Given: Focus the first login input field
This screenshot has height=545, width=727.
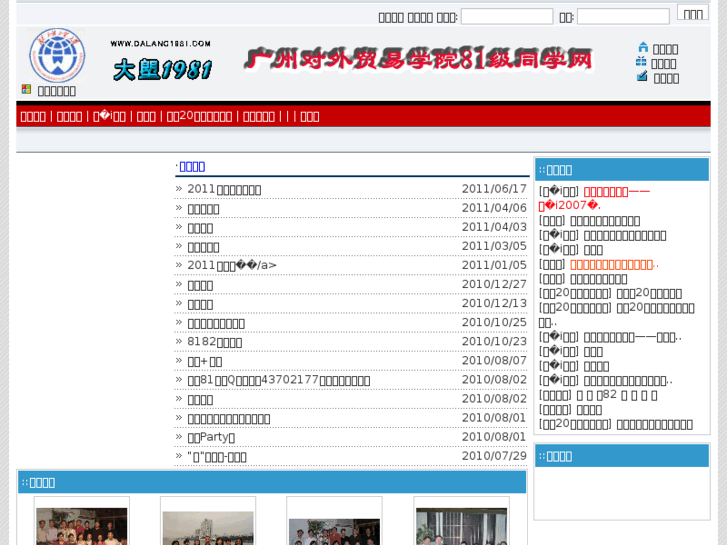Looking at the screenshot, I should pyautogui.click(x=507, y=17).
